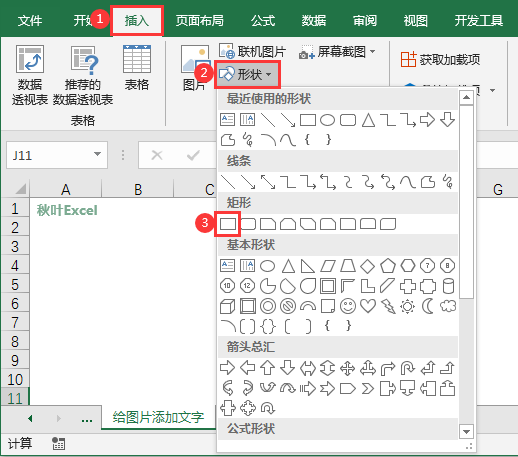This screenshot has width=518, height=457.
Task: Select column B header
Action: click(x=138, y=189)
